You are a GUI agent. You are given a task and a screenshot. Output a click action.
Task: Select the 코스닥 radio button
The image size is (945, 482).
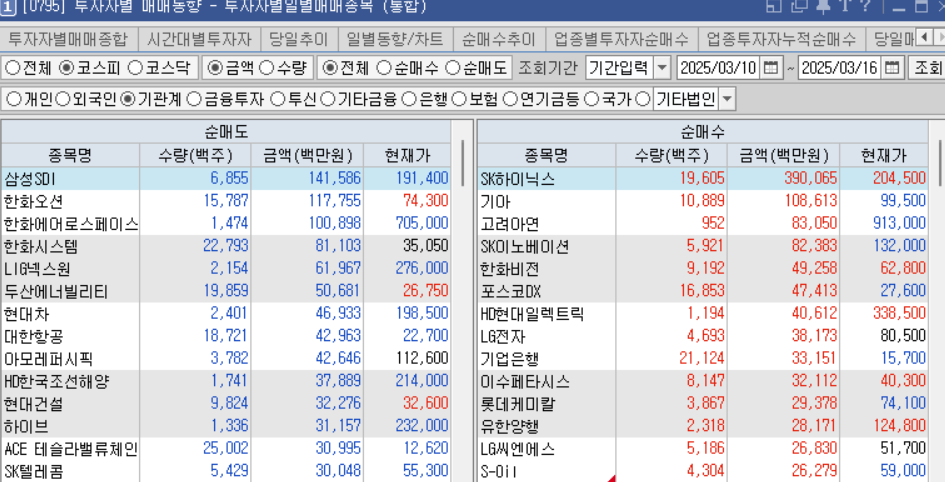(x=136, y=67)
